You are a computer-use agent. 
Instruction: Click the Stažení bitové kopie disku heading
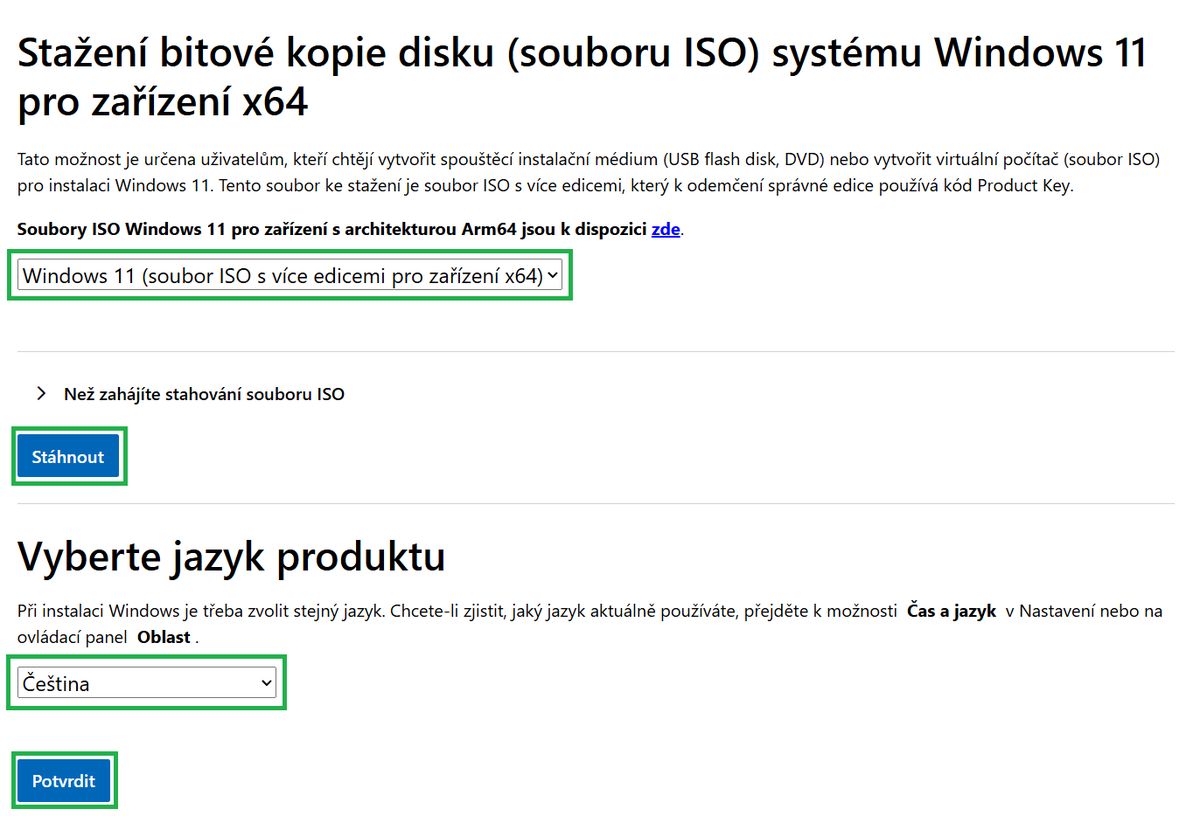click(582, 76)
